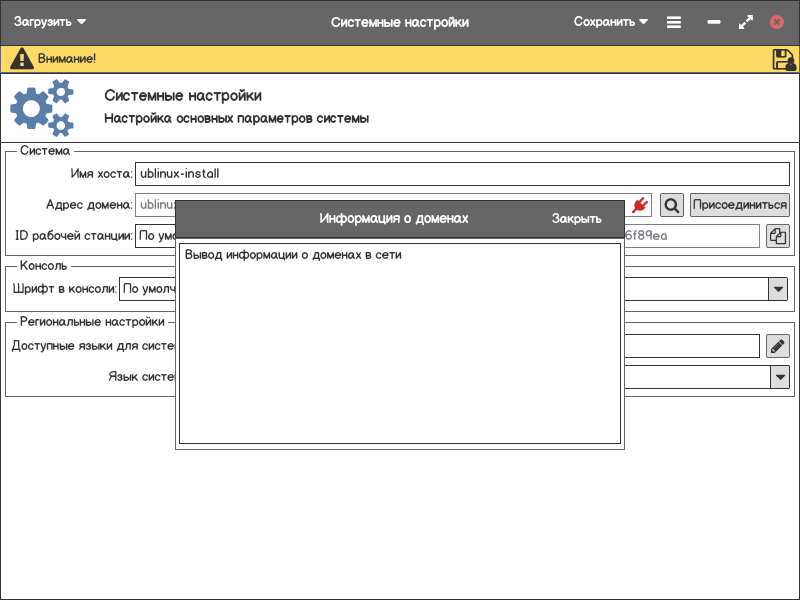Click the available languages input field
Image resolution: width=800 pixels, height=600 pixels.
[x=690, y=346]
